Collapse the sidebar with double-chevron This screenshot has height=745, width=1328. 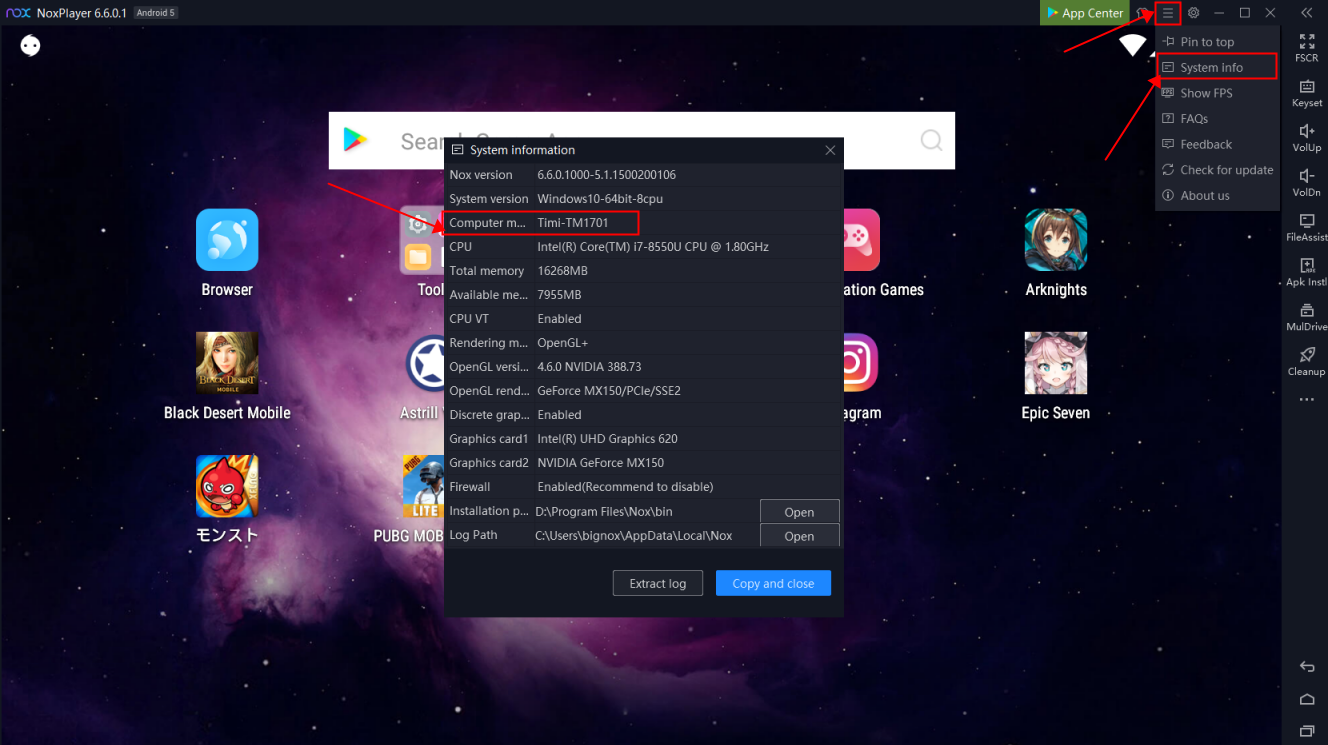[x=1306, y=13]
